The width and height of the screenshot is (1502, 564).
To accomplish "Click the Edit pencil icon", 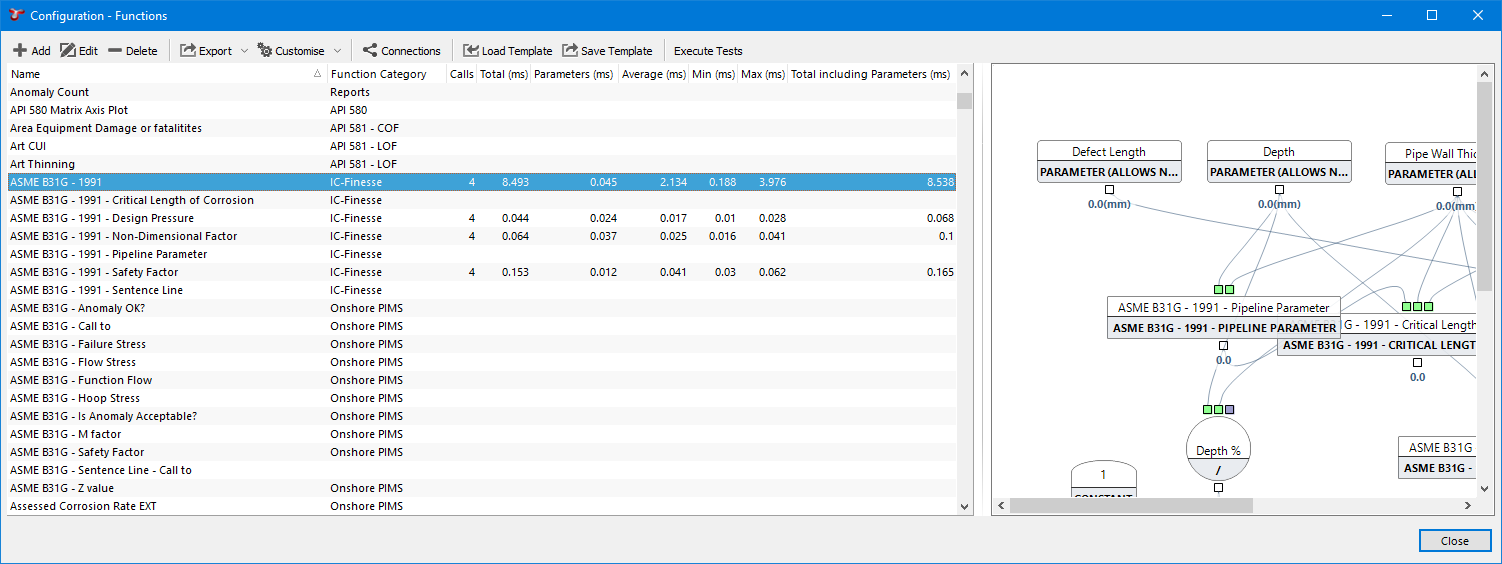I will point(68,51).
